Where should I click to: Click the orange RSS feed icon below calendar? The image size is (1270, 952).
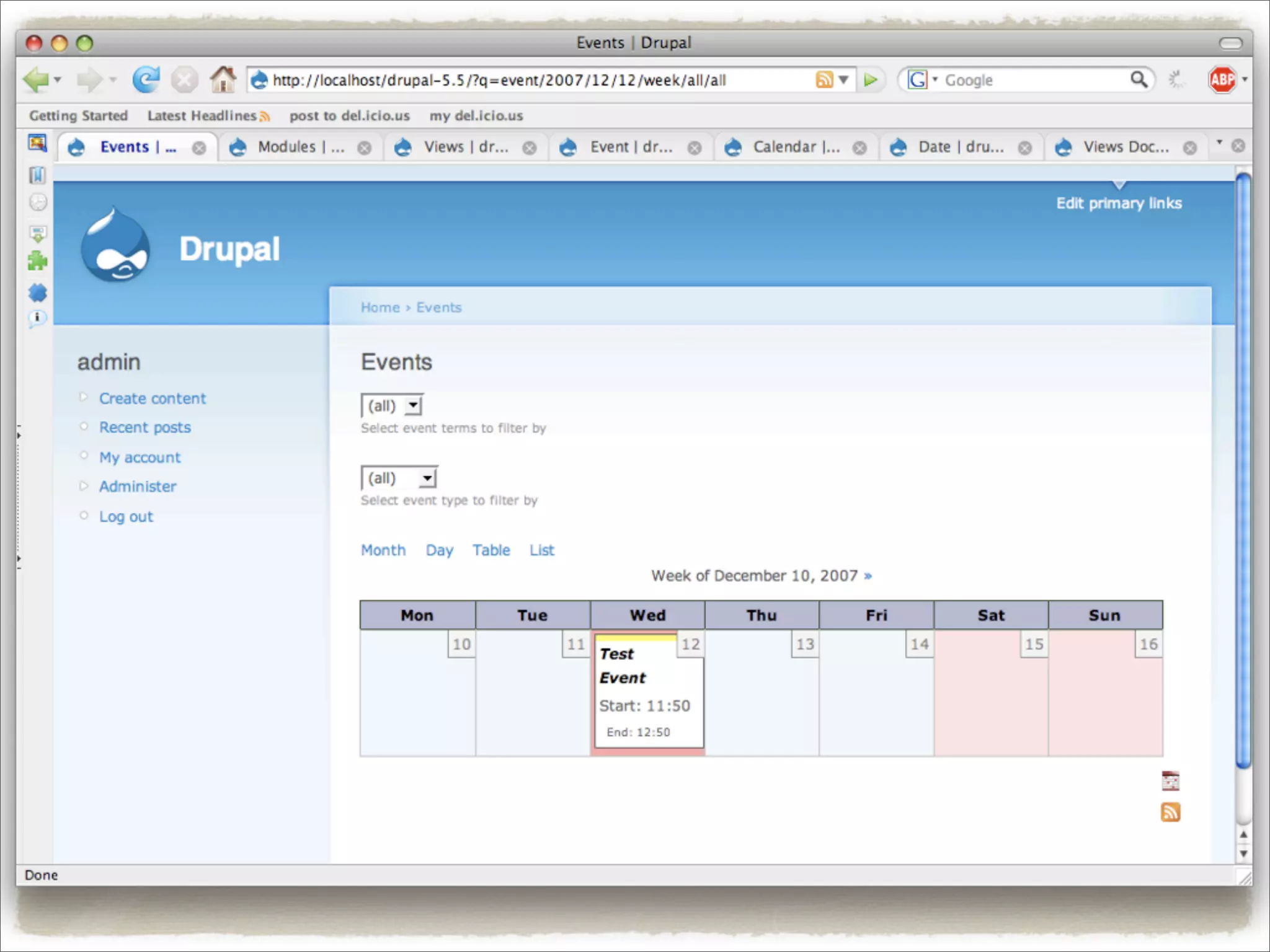pos(1170,812)
